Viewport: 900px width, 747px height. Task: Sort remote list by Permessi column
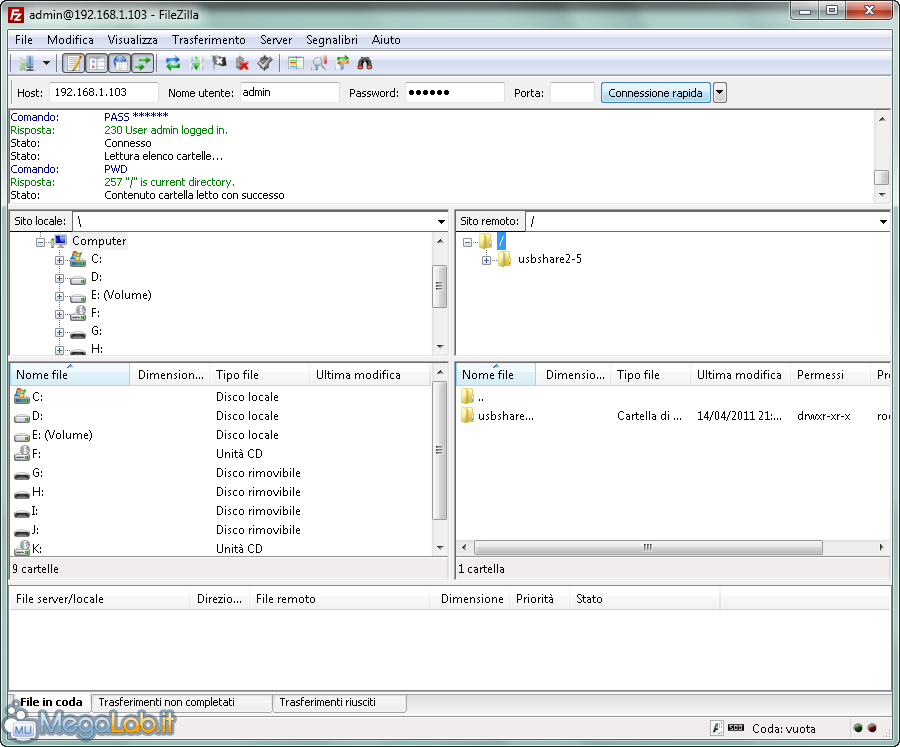click(830, 375)
